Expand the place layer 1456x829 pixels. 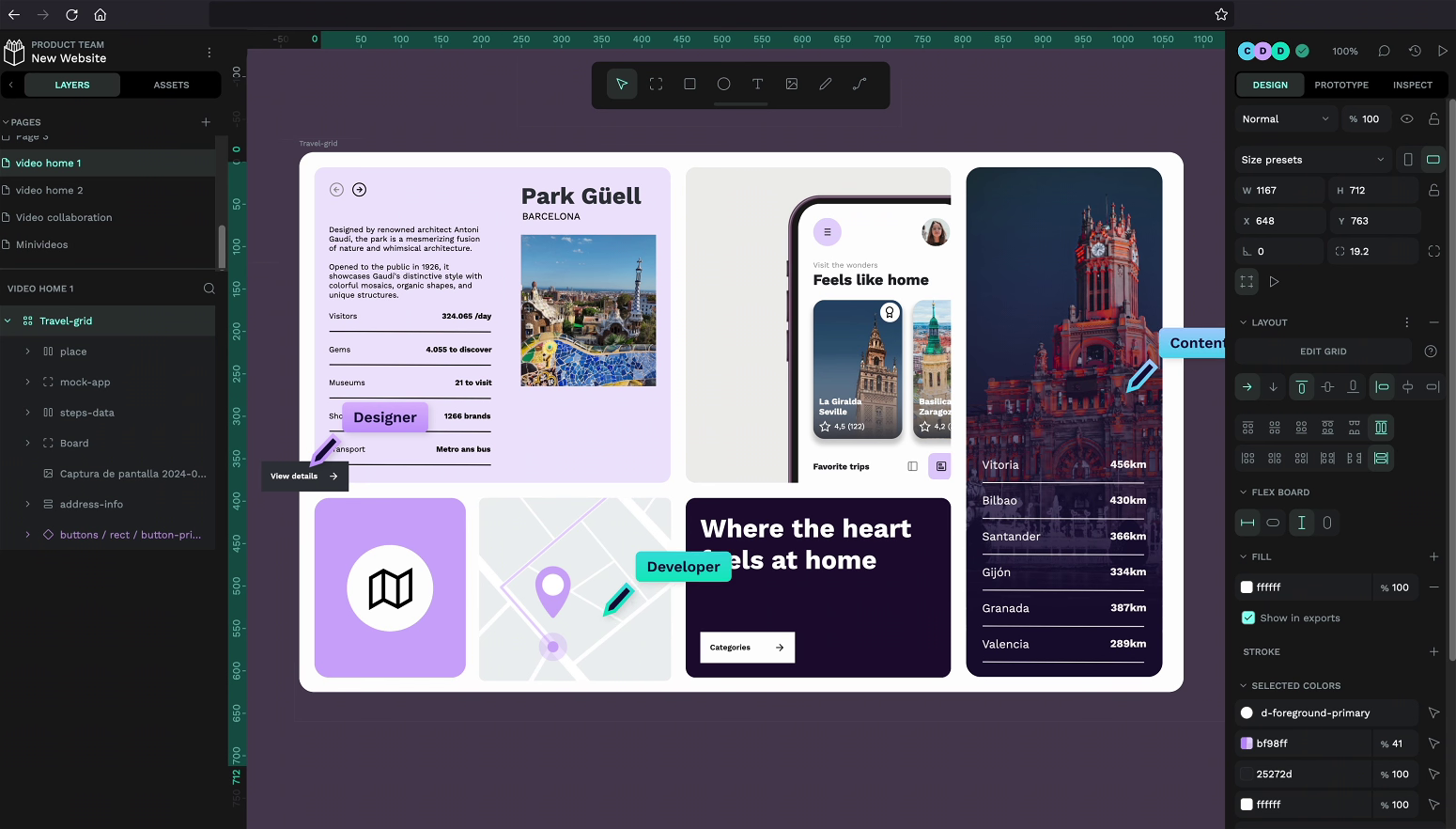[27, 352]
